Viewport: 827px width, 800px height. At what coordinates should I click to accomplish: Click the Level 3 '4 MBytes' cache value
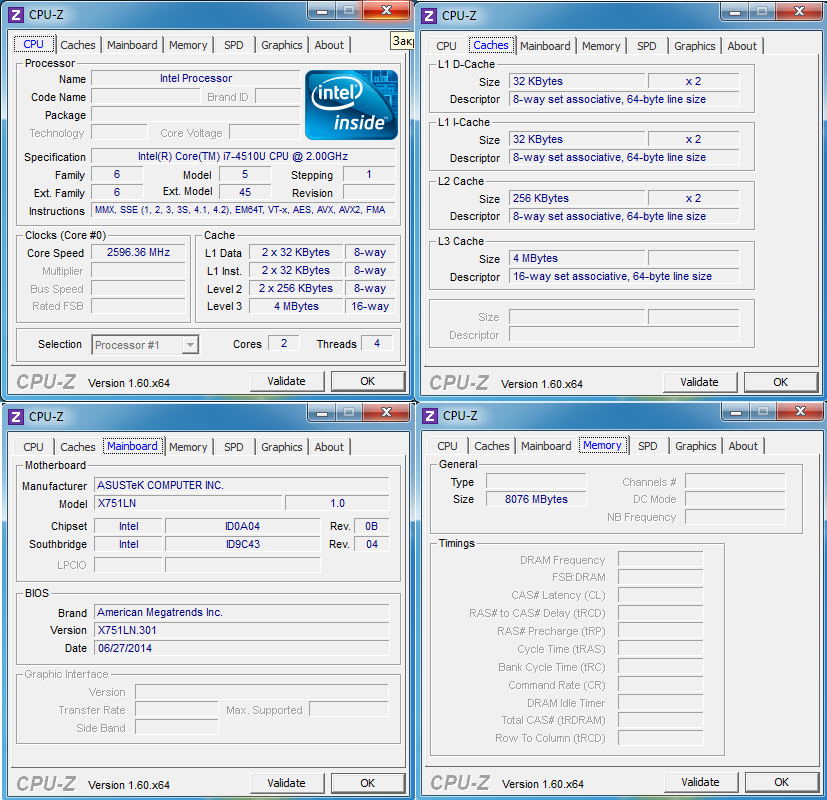click(296, 306)
